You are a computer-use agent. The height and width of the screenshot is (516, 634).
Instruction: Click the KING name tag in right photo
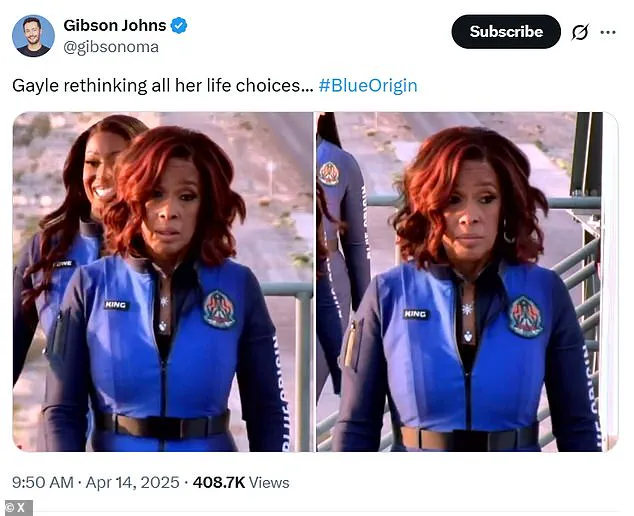[x=416, y=314]
